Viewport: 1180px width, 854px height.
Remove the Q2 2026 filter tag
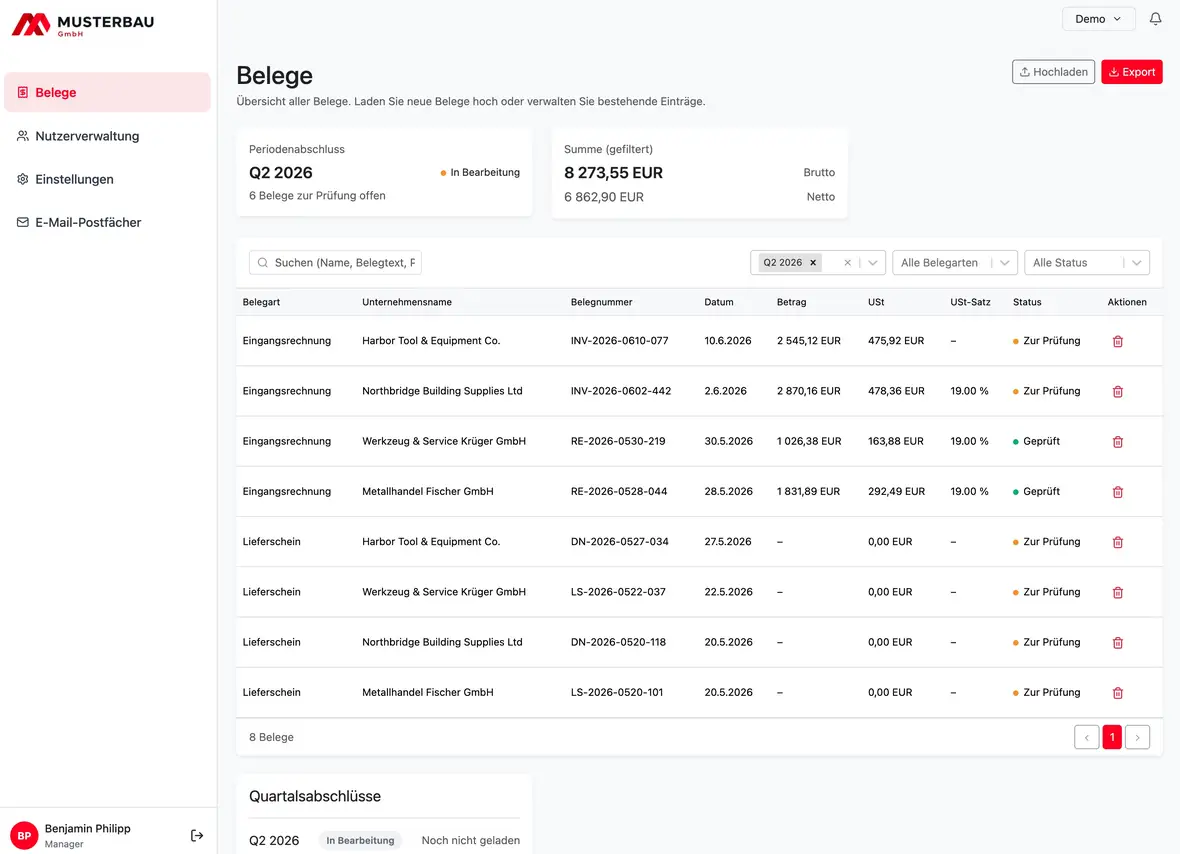[x=813, y=263]
